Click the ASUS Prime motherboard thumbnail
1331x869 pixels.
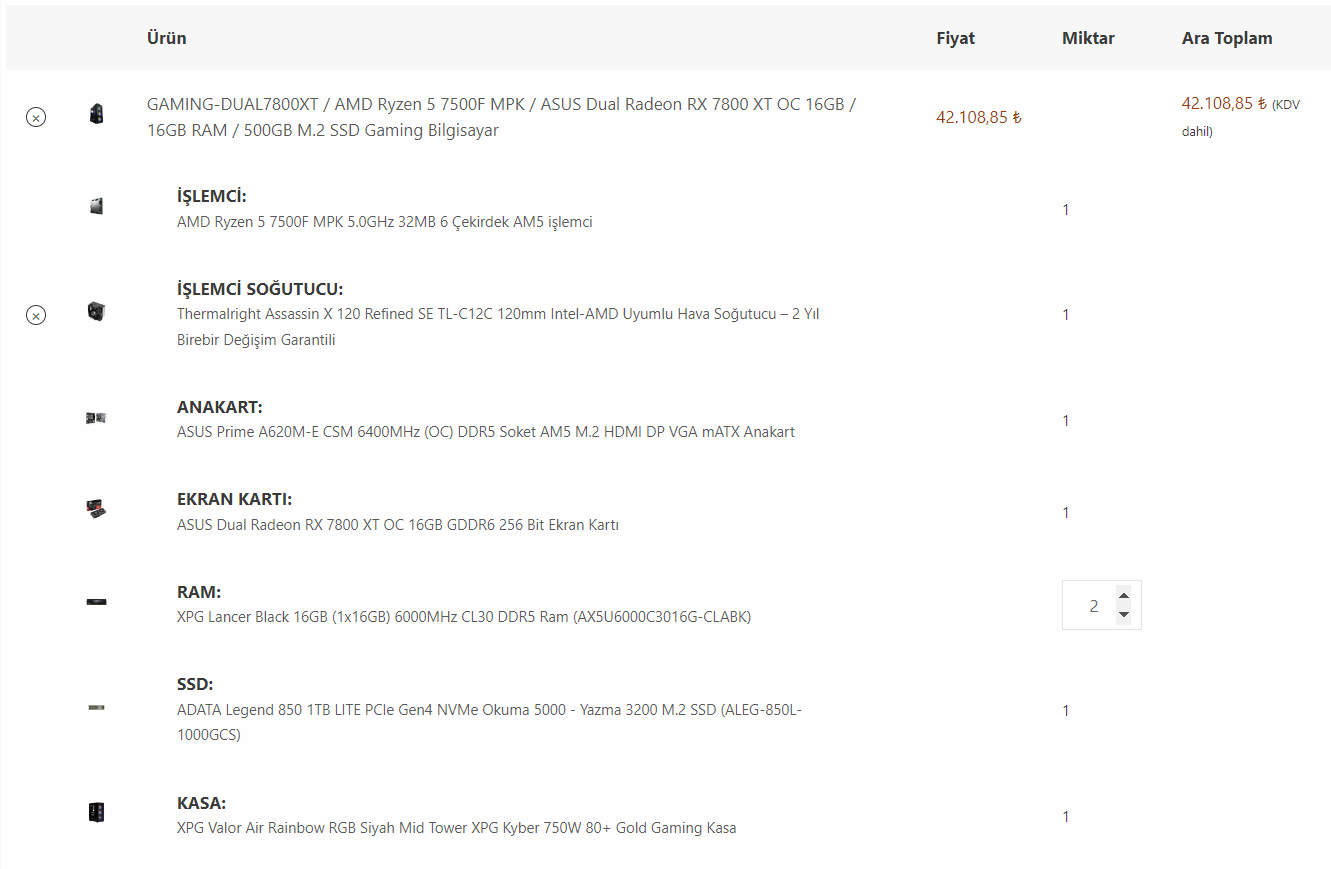[96, 417]
